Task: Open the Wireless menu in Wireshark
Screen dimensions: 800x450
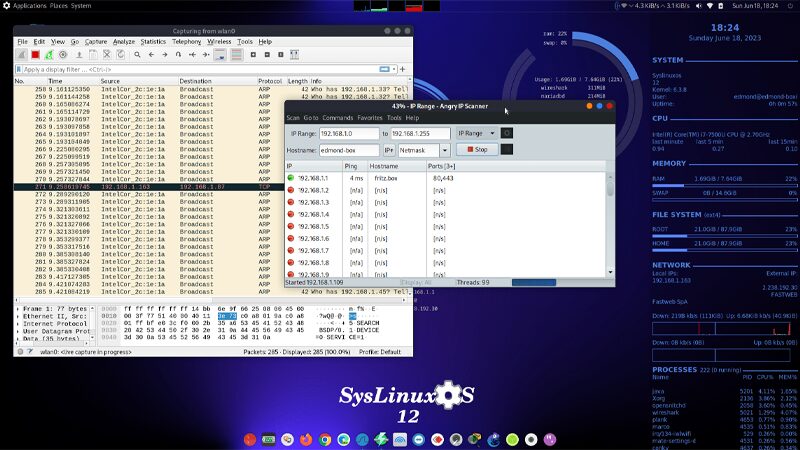Action: [219, 41]
